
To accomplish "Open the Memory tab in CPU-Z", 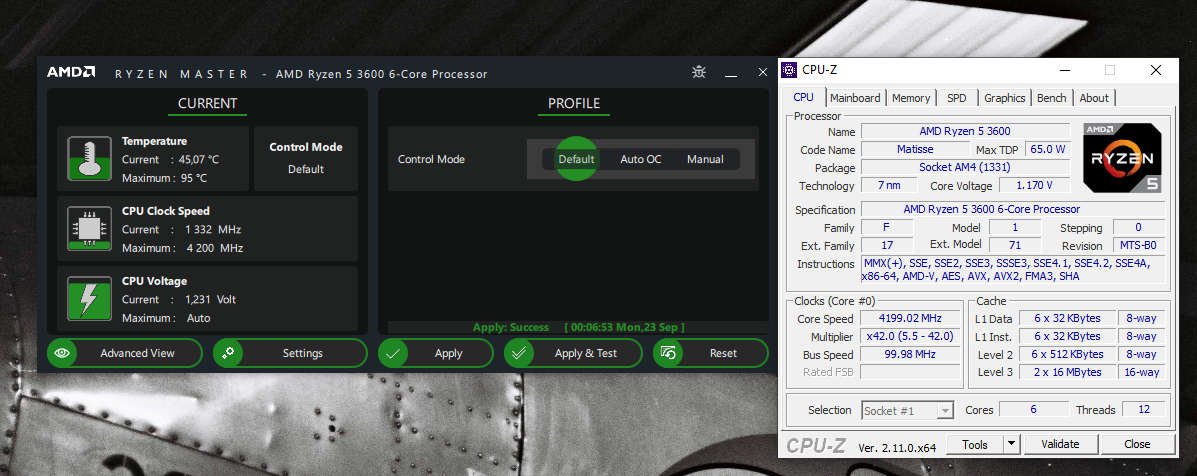I will [x=910, y=98].
